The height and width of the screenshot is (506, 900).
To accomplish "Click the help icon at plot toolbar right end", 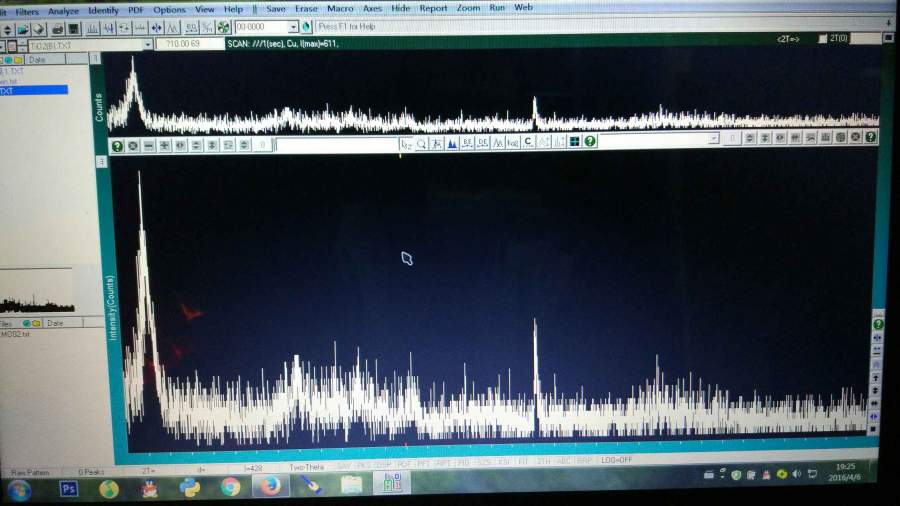I will coord(871,137).
